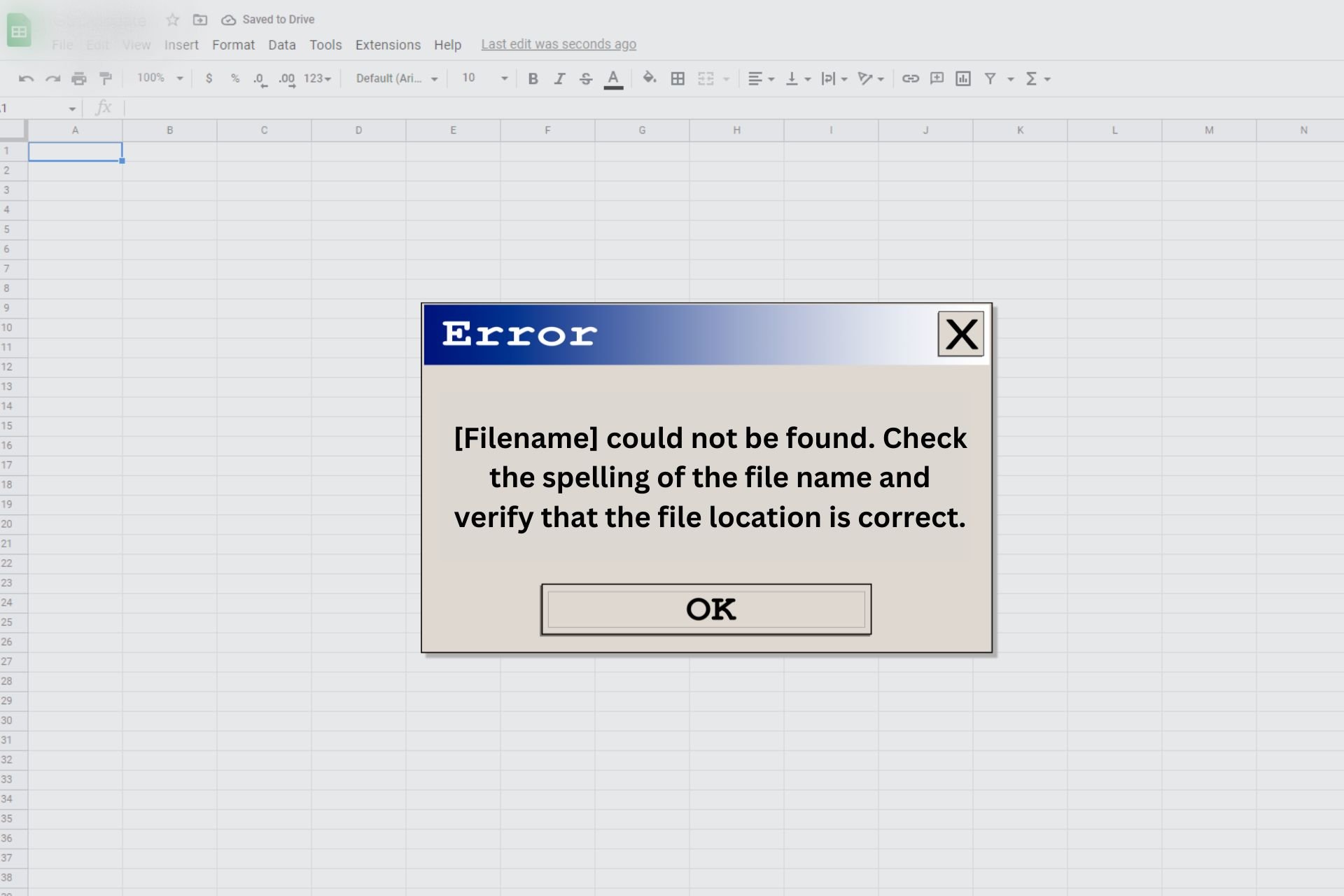
Task: Open the Default (Arial) font dropdown
Action: 397,78
